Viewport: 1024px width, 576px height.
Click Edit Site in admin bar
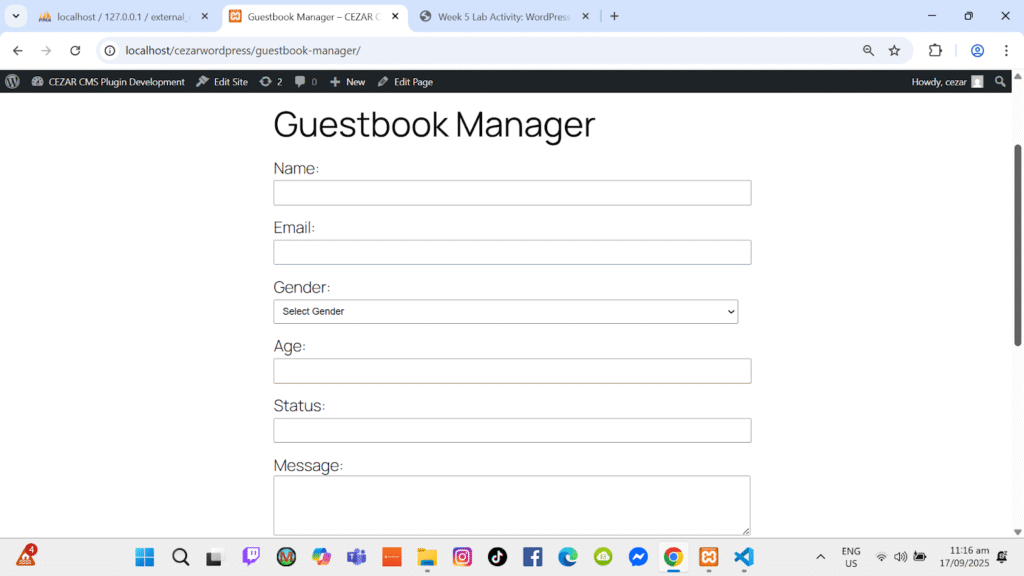(x=222, y=82)
